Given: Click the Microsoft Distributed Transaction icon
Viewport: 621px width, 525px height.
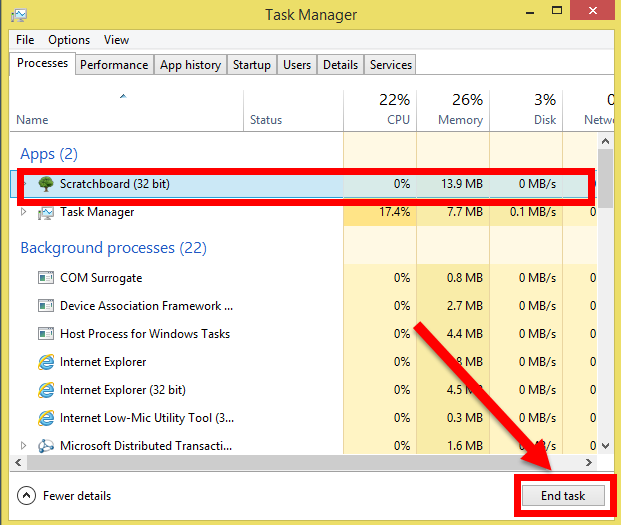Looking at the screenshot, I should (x=46, y=446).
